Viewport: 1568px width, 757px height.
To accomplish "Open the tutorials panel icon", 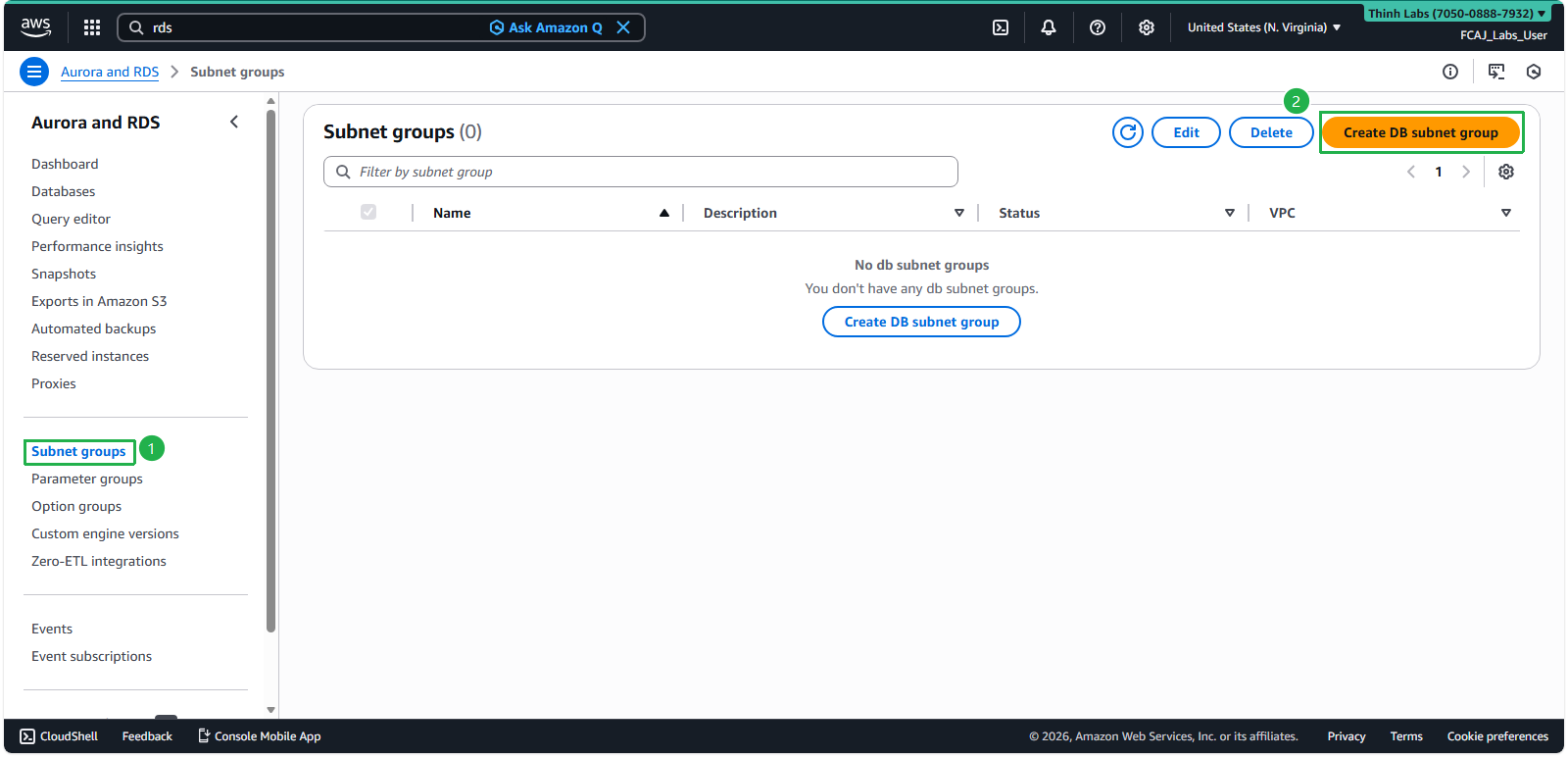I will click(1496, 72).
